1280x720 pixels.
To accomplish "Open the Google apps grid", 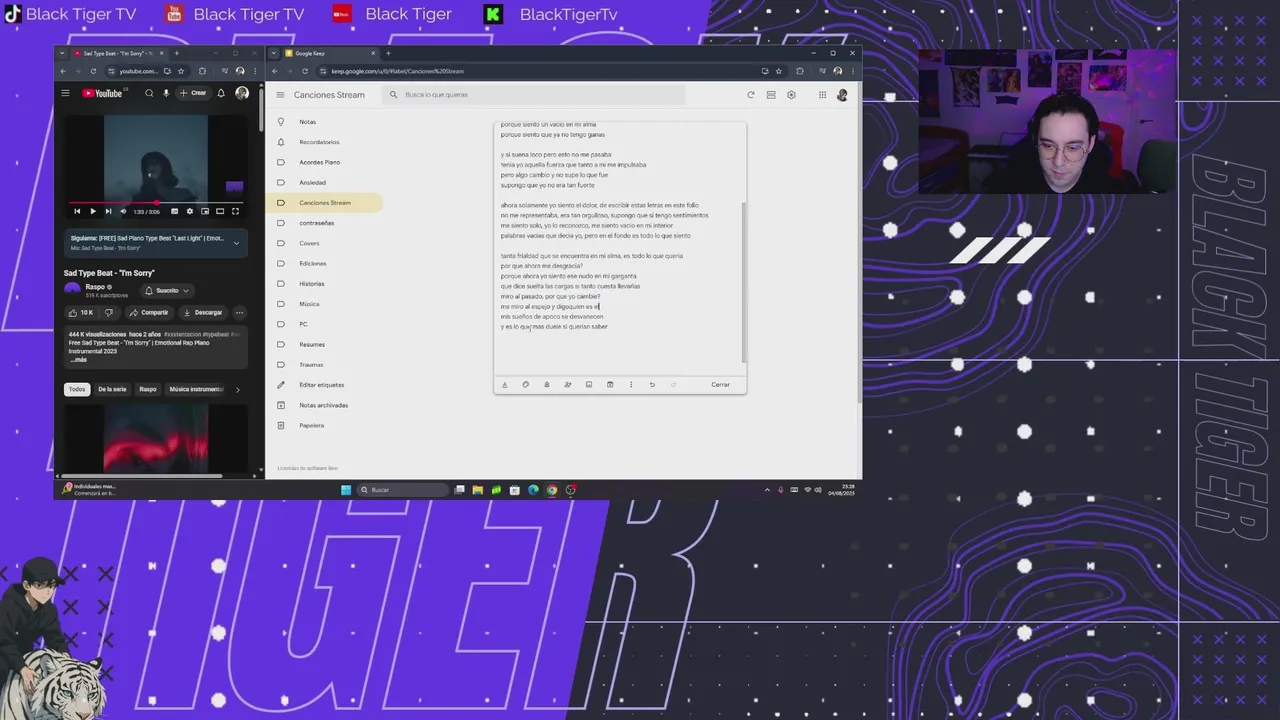I will [x=822, y=95].
